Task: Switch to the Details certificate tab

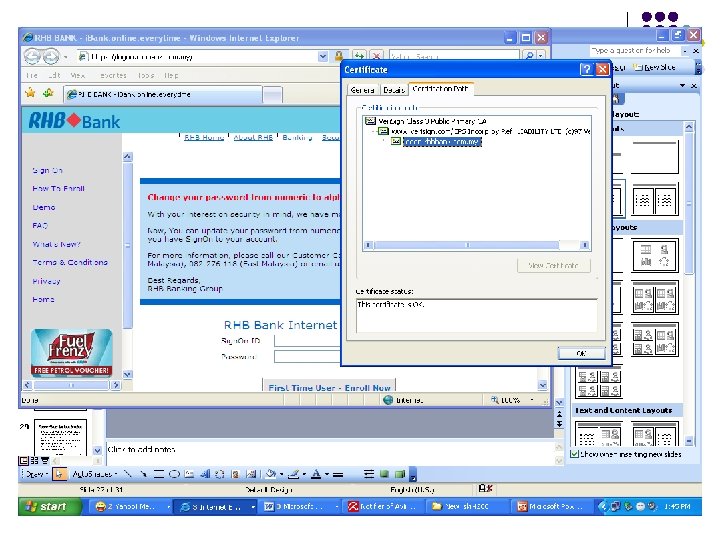Action: point(394,90)
